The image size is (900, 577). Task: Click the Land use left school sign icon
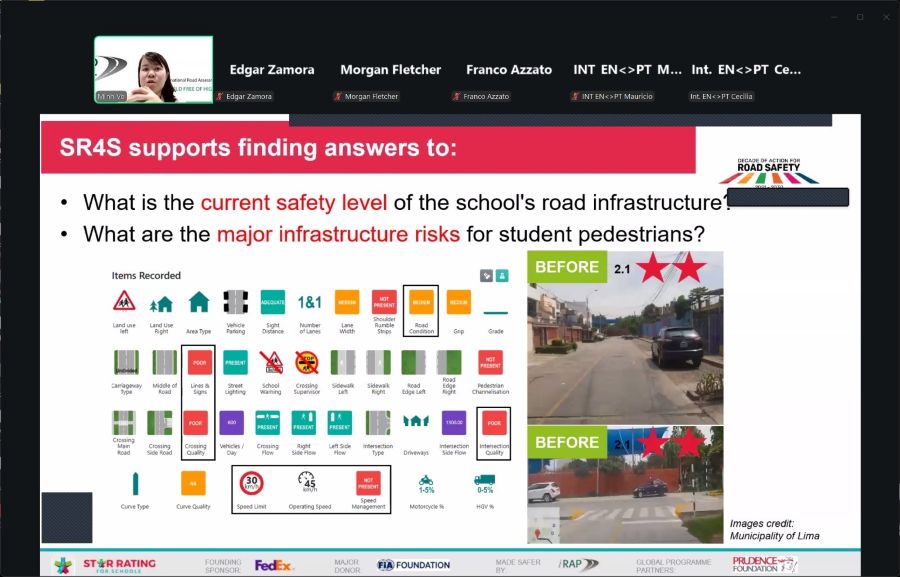[x=124, y=301]
